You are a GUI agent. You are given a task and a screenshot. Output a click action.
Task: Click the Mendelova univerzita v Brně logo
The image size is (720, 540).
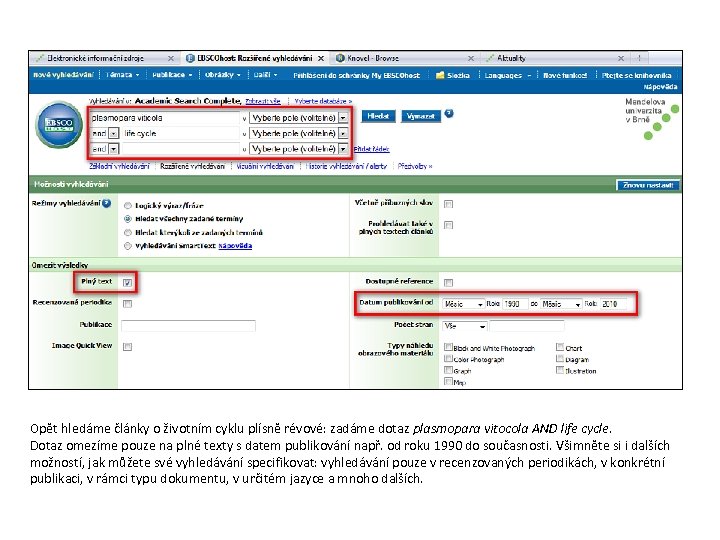(x=651, y=118)
